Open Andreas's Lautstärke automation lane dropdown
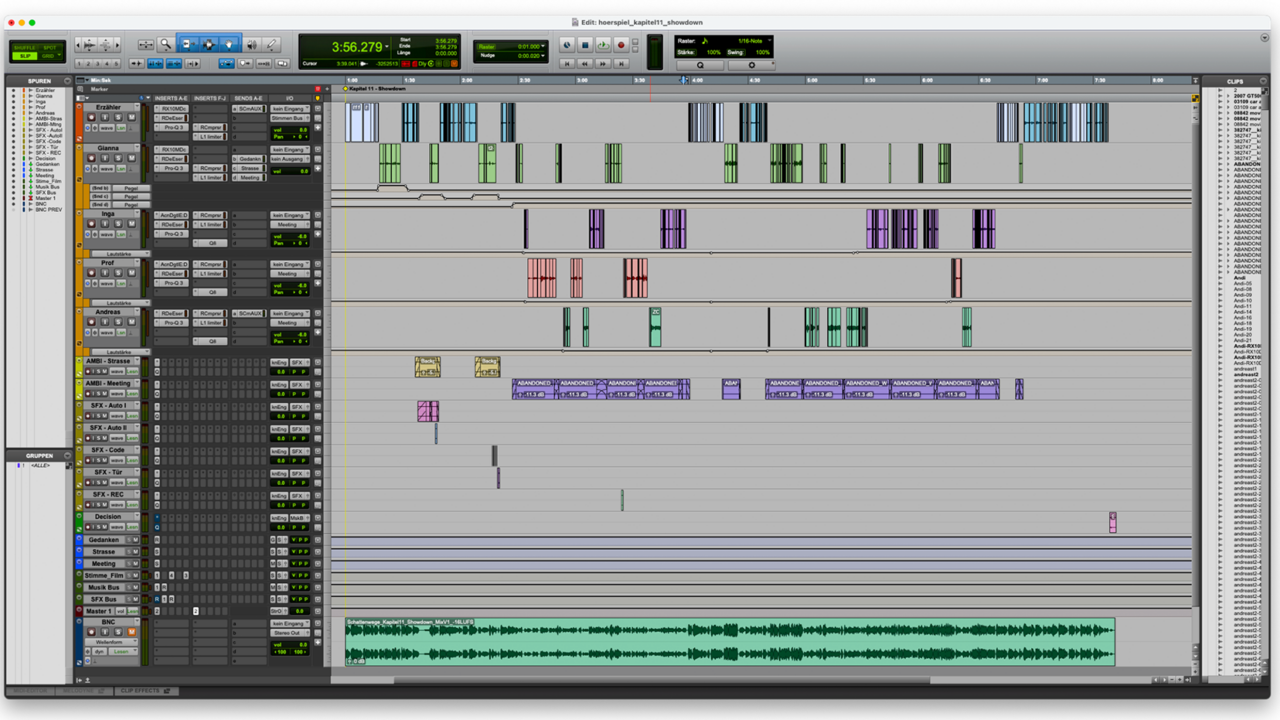 click(121, 352)
